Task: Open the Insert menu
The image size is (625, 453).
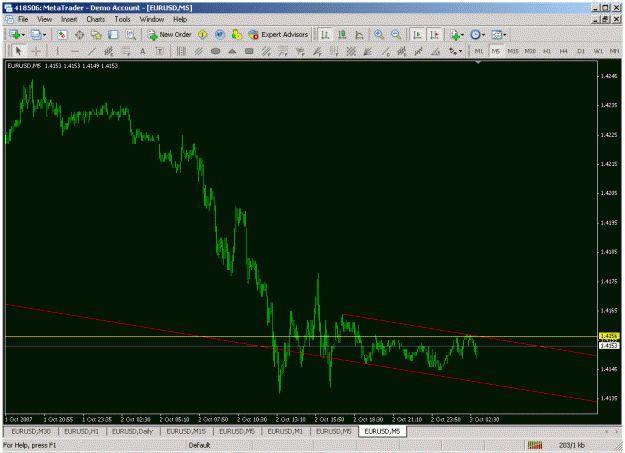Action: pyautogui.click(x=69, y=19)
